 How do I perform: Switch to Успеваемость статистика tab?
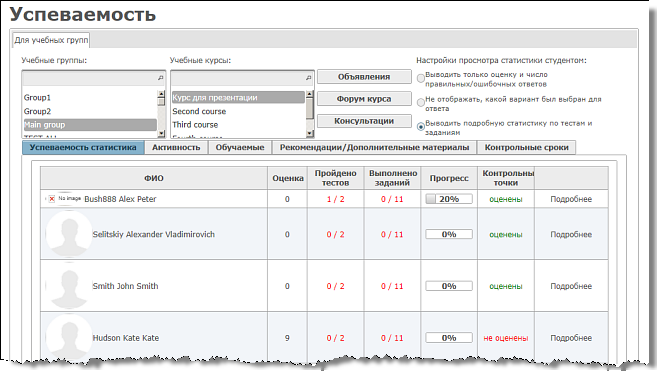tap(83, 148)
